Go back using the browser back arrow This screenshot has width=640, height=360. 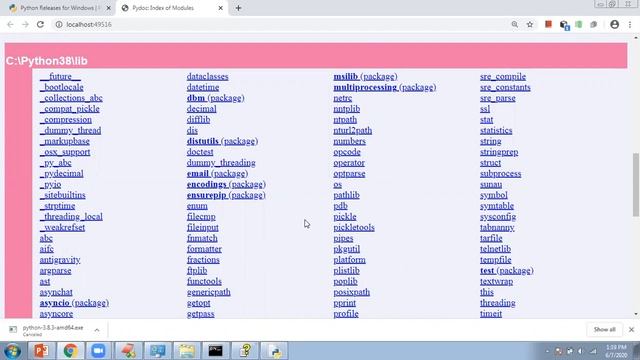(x=10, y=24)
